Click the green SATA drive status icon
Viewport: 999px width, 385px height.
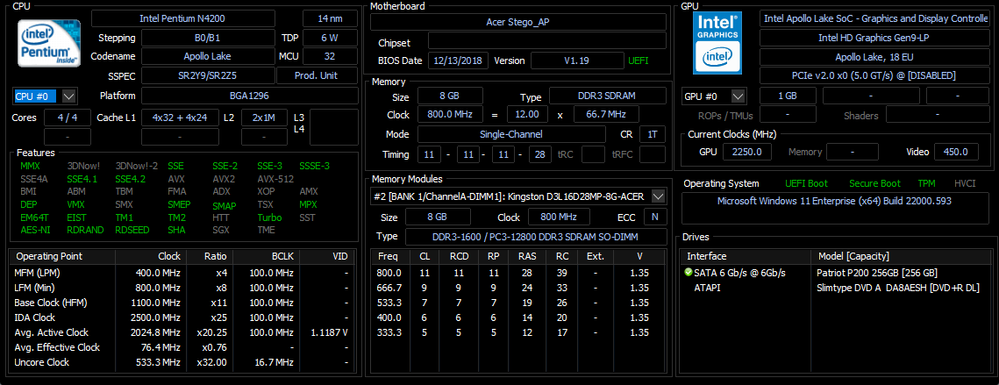point(687,273)
